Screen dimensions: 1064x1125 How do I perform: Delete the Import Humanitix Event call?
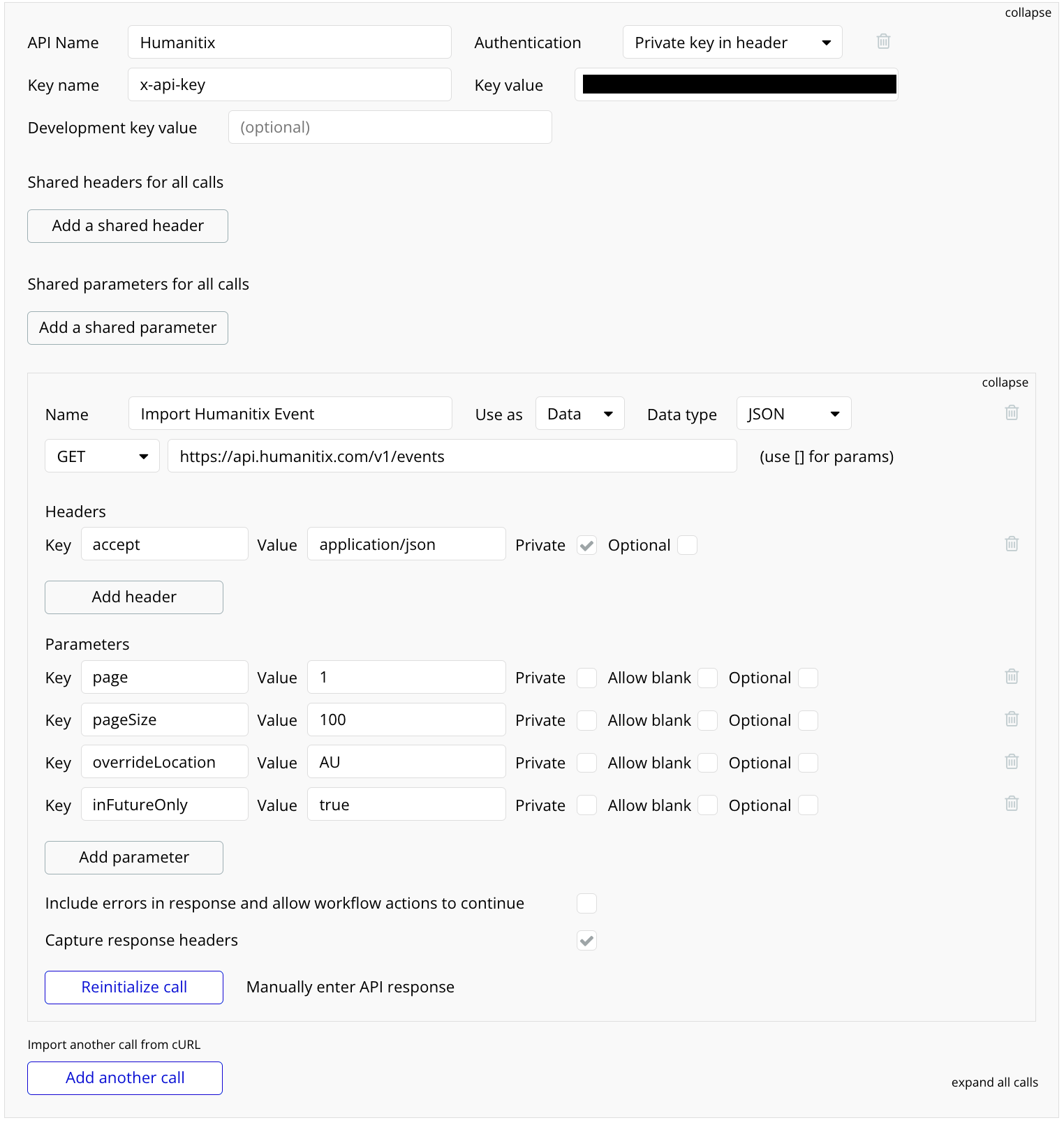(1012, 412)
